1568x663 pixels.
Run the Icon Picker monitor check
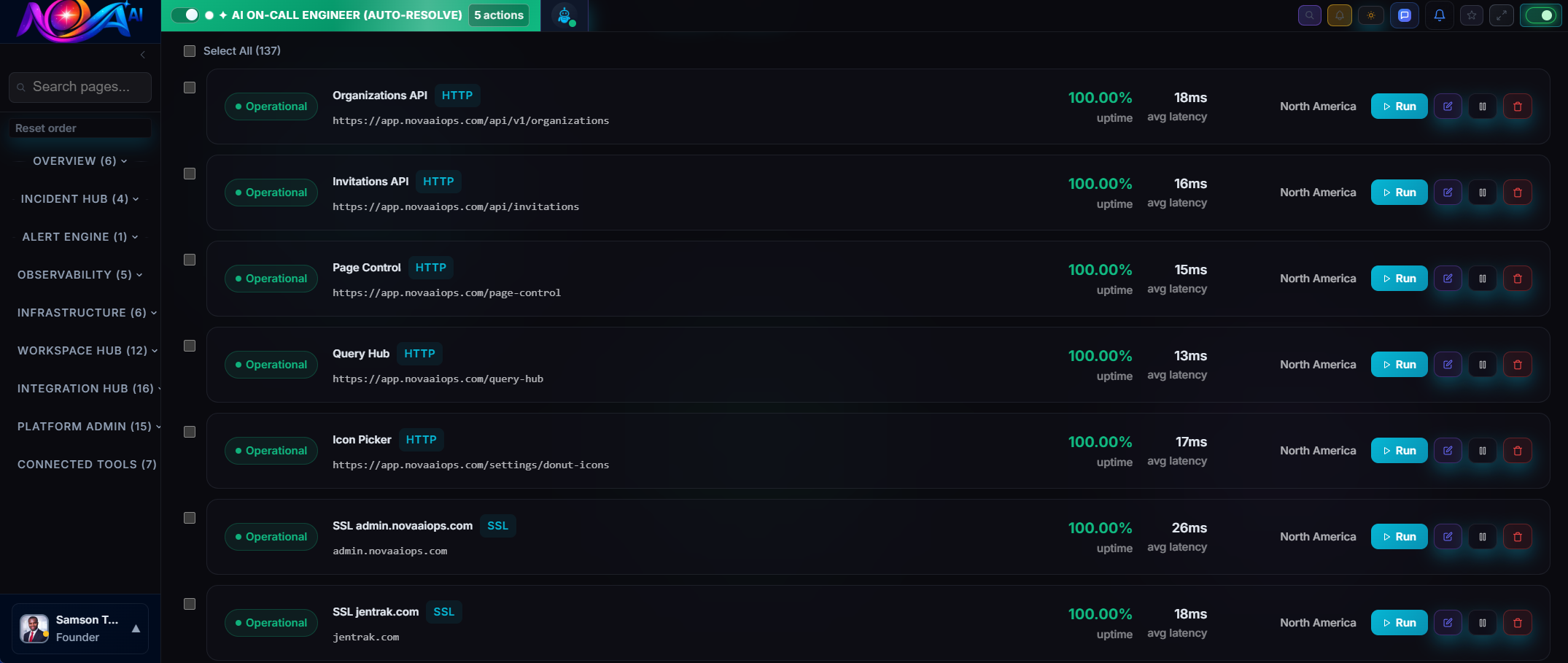click(x=1399, y=451)
